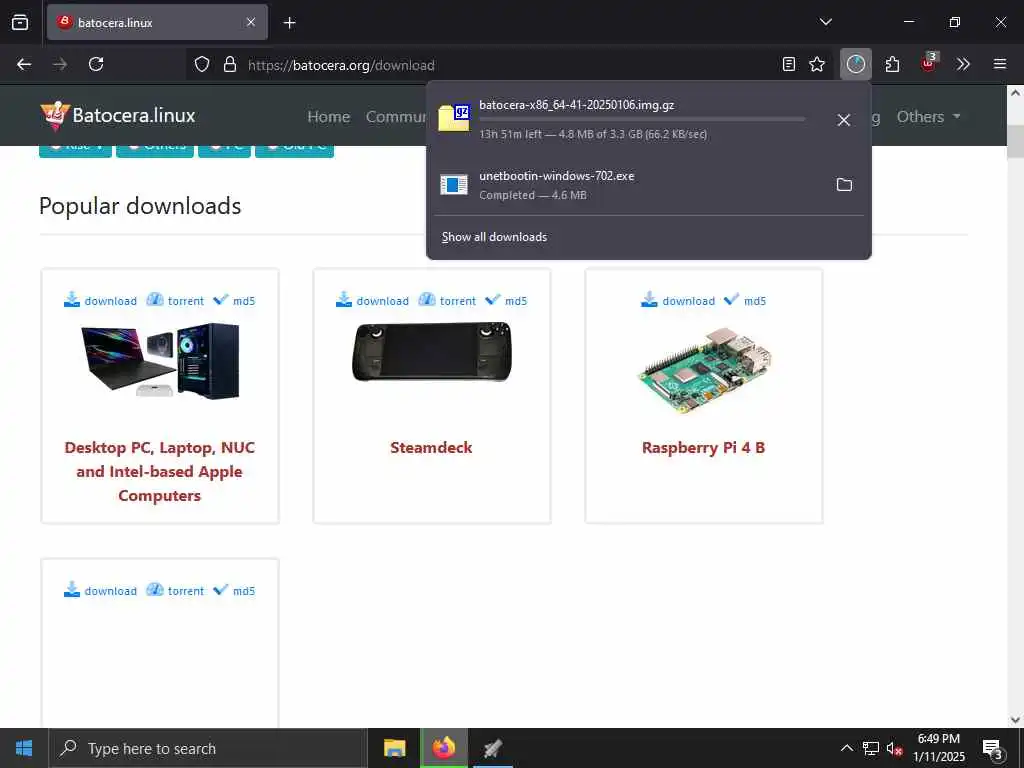The image size is (1024, 768).
Task: Click Steamdeck card torrent icon
Action: (x=426, y=300)
